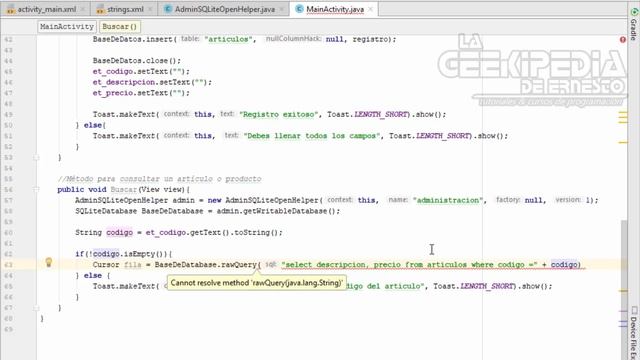The height and width of the screenshot is (360, 640).
Task: Click the activity_main.xml file icon
Action: click(x=11, y=9)
